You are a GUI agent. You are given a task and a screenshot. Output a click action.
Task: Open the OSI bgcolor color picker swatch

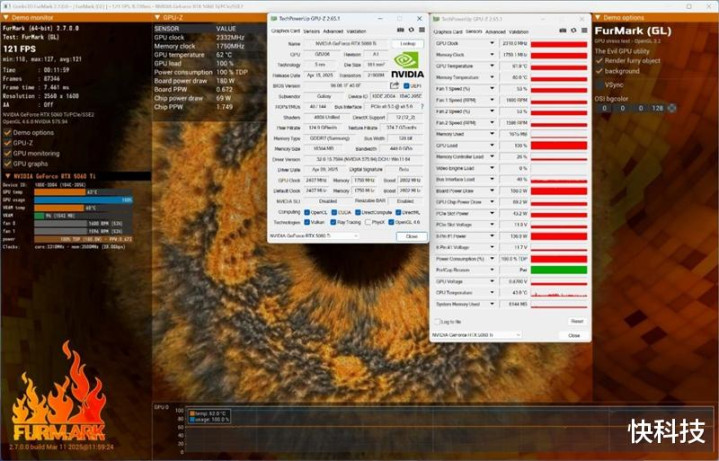coord(672,108)
